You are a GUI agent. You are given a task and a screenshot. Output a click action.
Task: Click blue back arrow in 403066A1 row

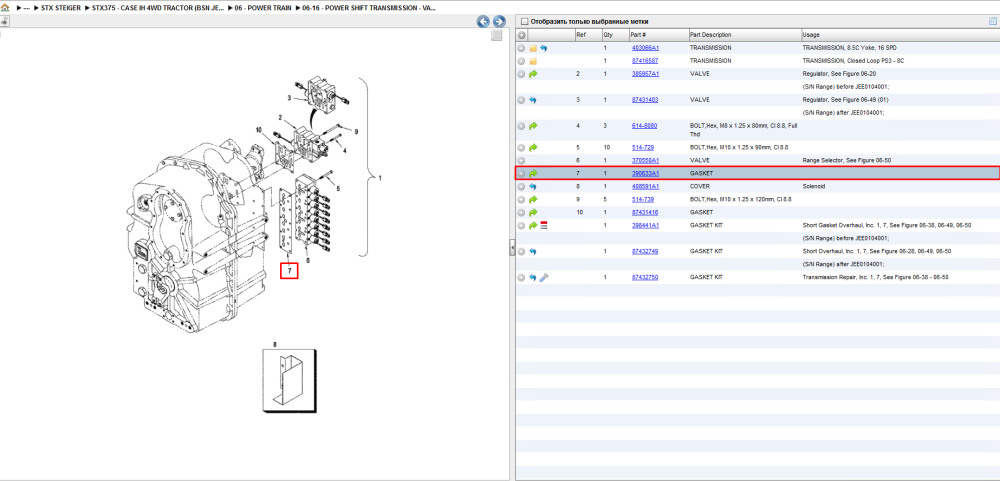(x=544, y=48)
